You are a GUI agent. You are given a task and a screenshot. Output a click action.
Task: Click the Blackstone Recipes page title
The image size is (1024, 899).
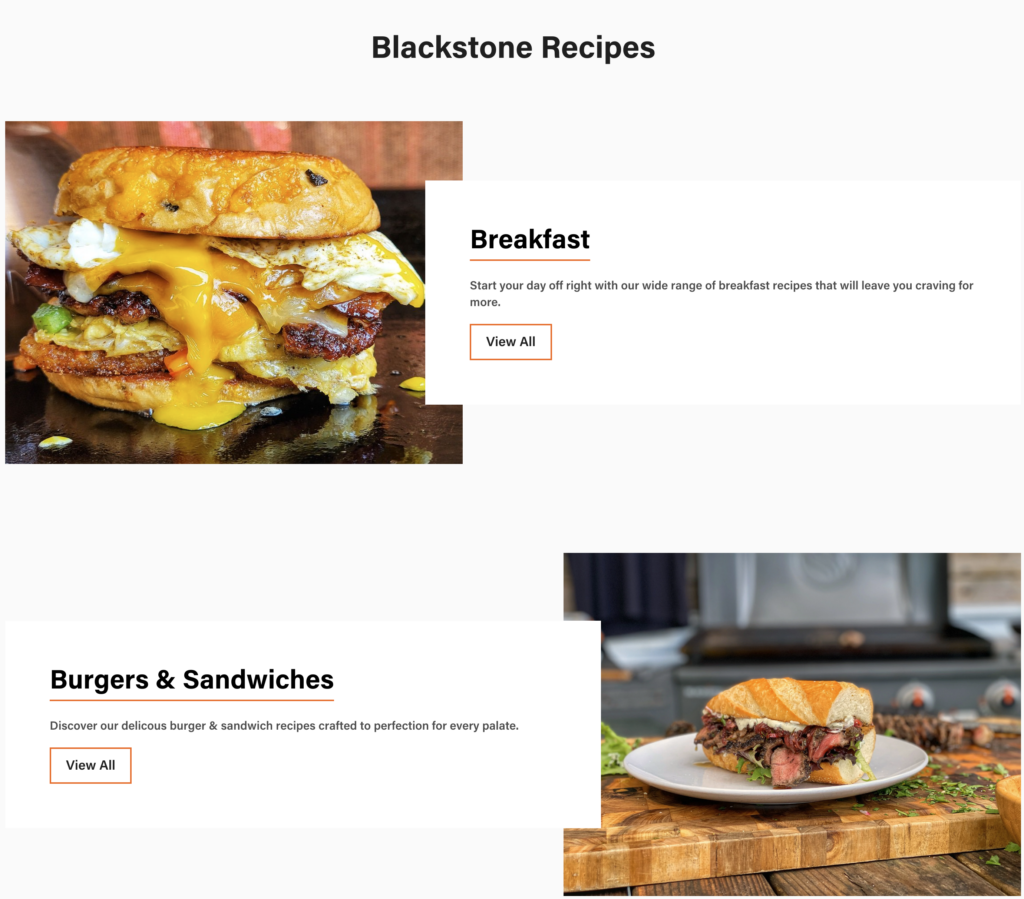point(513,47)
